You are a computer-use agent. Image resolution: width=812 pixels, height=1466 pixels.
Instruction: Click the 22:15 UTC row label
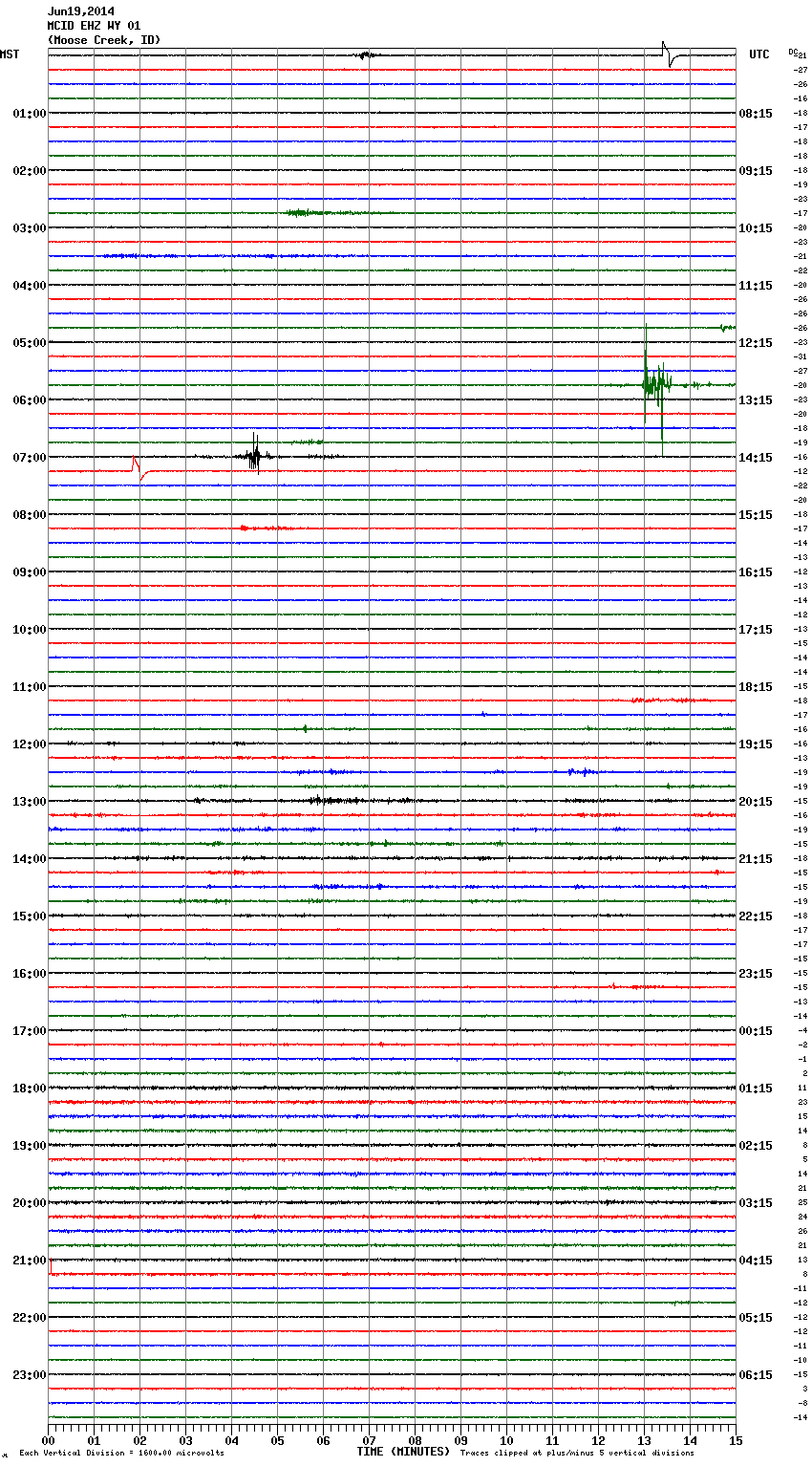(756, 916)
